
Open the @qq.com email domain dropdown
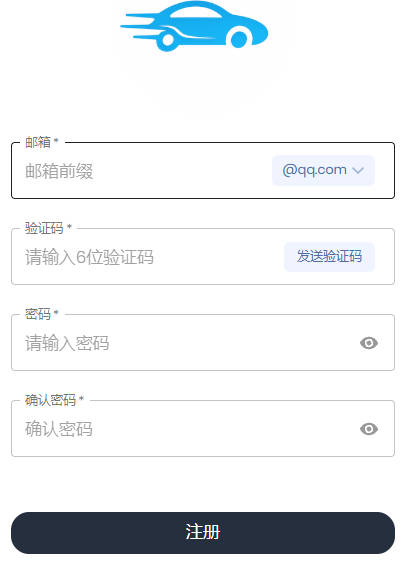pos(323,170)
